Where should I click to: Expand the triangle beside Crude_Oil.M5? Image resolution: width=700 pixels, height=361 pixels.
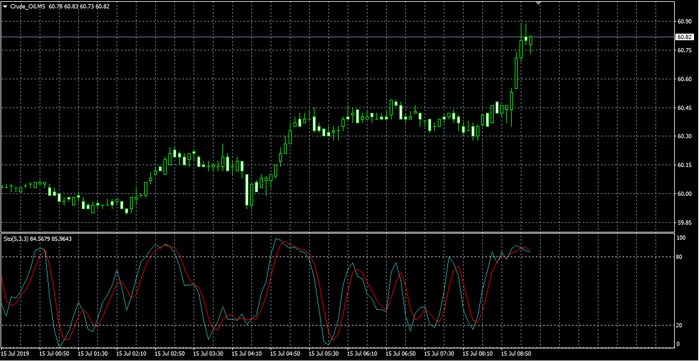click(5, 7)
